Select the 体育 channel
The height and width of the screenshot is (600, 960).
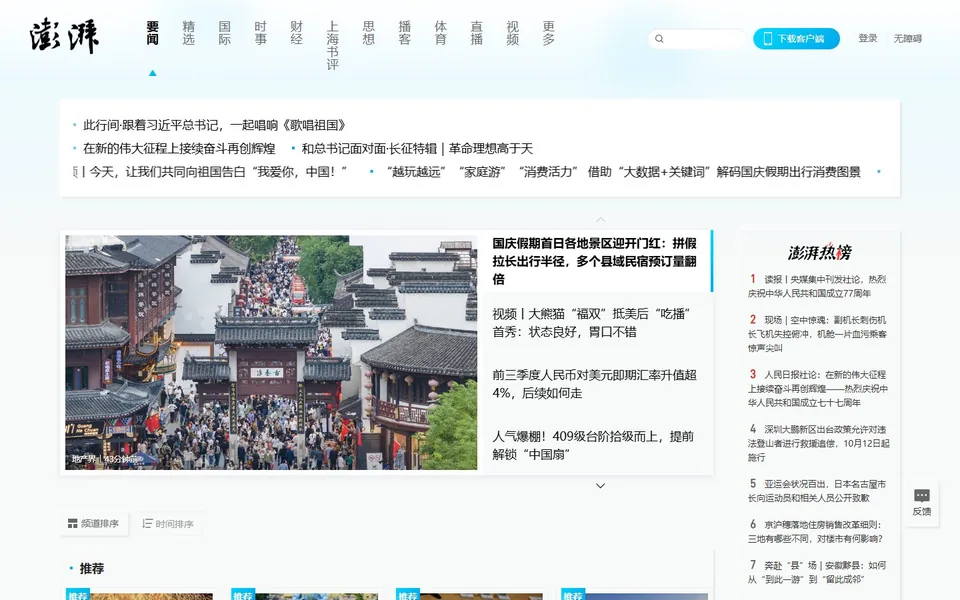[441, 33]
